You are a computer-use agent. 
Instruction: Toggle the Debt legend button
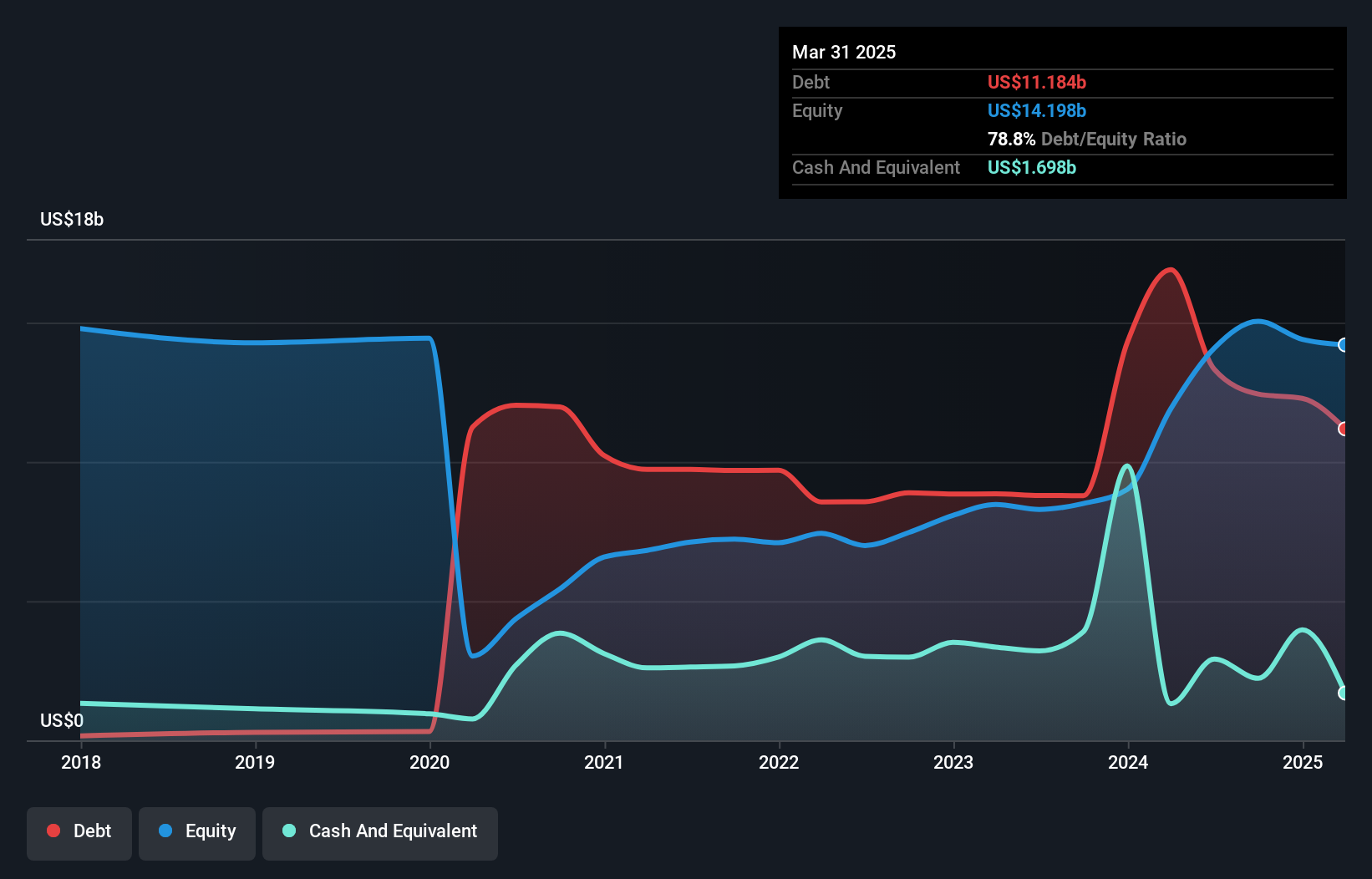point(79,833)
